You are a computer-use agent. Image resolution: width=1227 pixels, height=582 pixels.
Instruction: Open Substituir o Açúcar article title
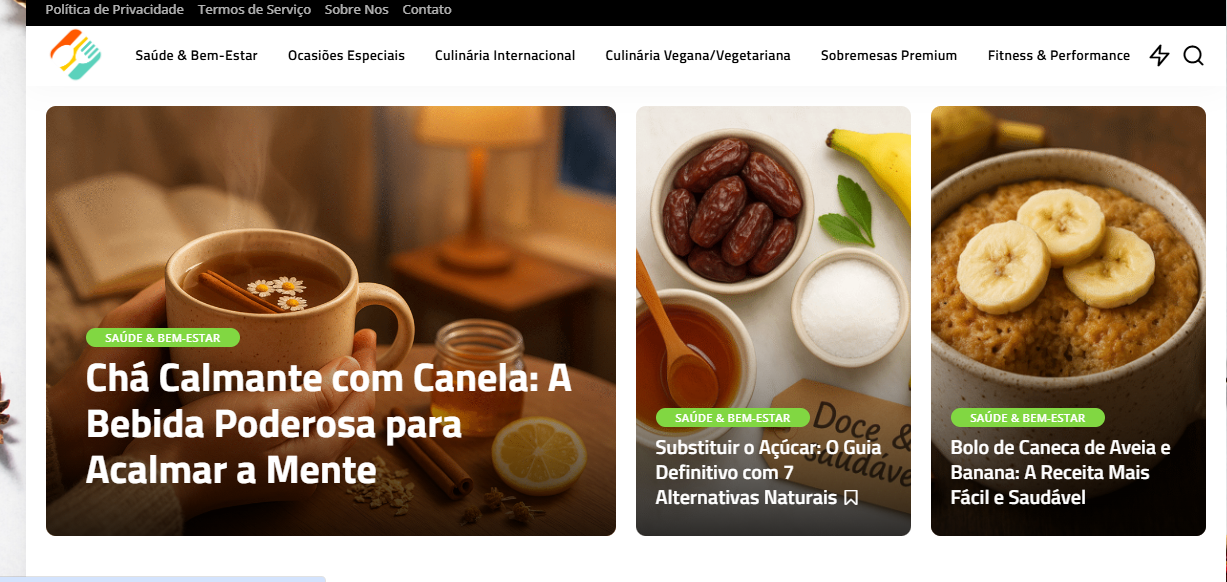768,472
